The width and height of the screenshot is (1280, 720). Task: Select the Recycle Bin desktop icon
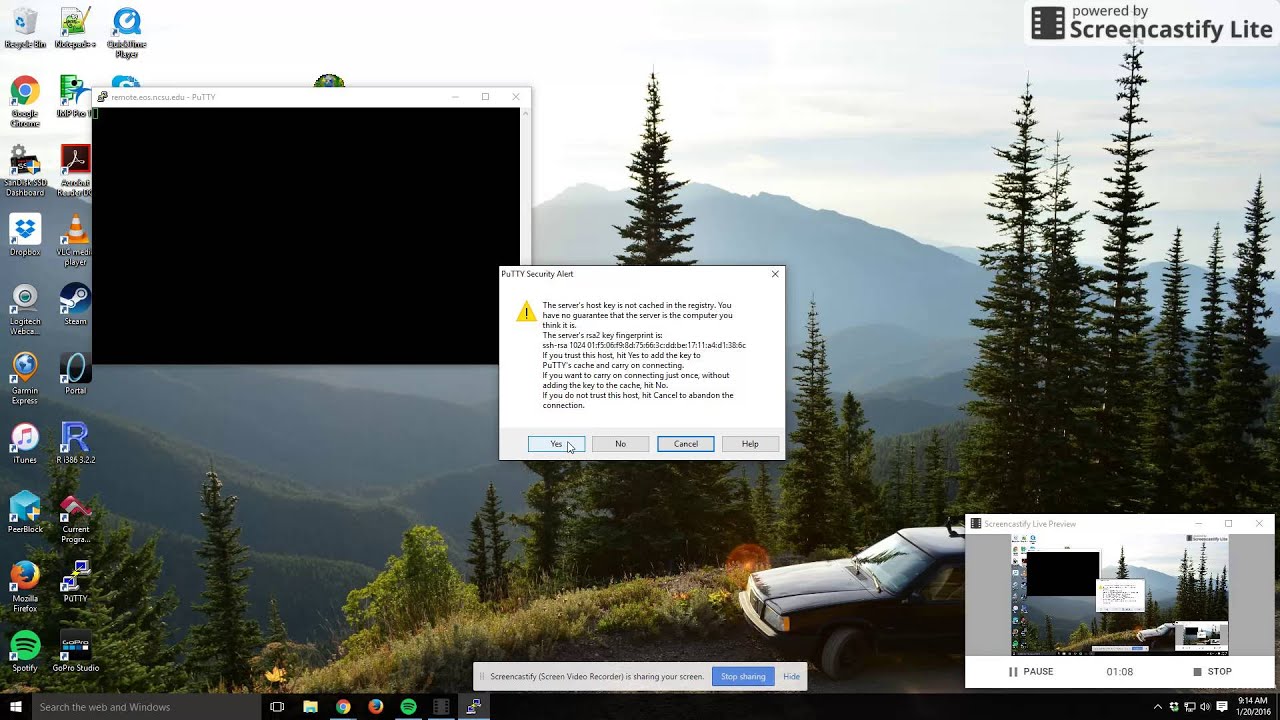pyautogui.click(x=25, y=28)
